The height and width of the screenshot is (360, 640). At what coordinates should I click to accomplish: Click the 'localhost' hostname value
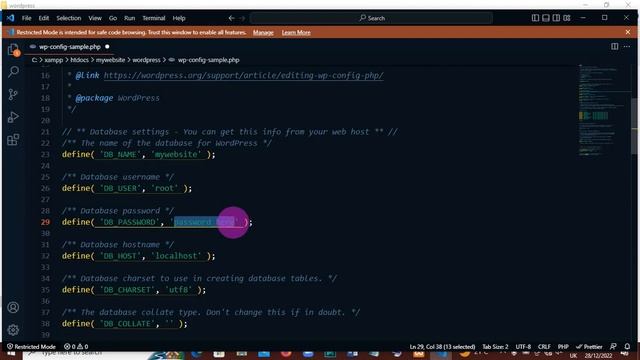click(177, 256)
